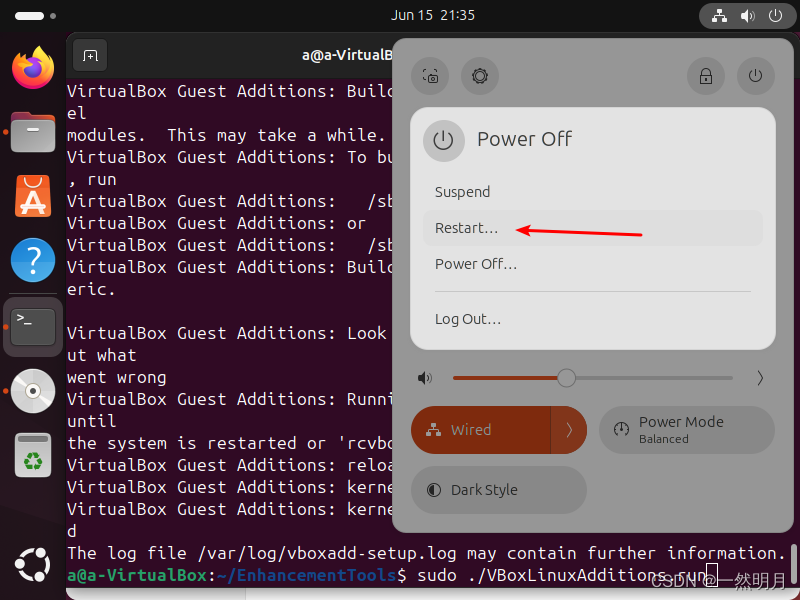Click the power icon in quick settings
Viewport: 800px width, 600px height.
point(756,76)
